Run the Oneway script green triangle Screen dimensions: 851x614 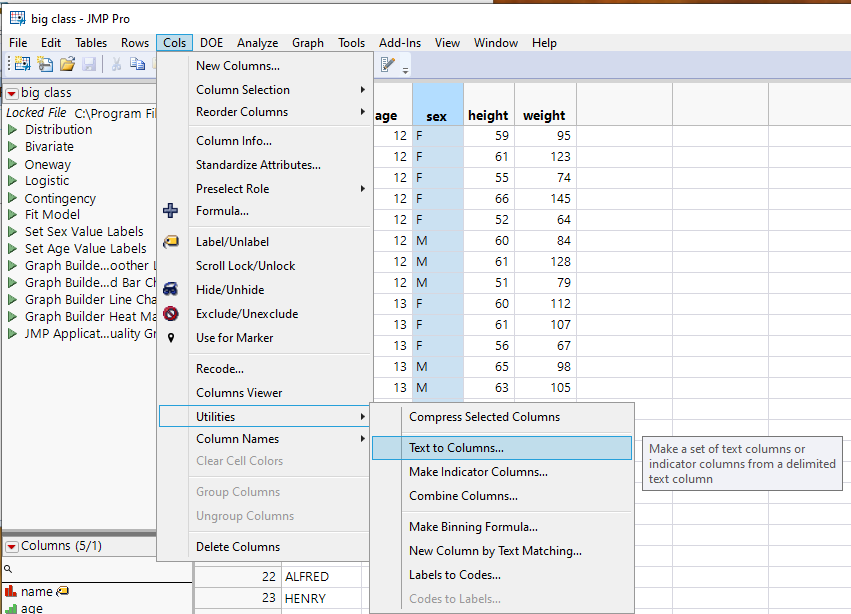pos(12,164)
